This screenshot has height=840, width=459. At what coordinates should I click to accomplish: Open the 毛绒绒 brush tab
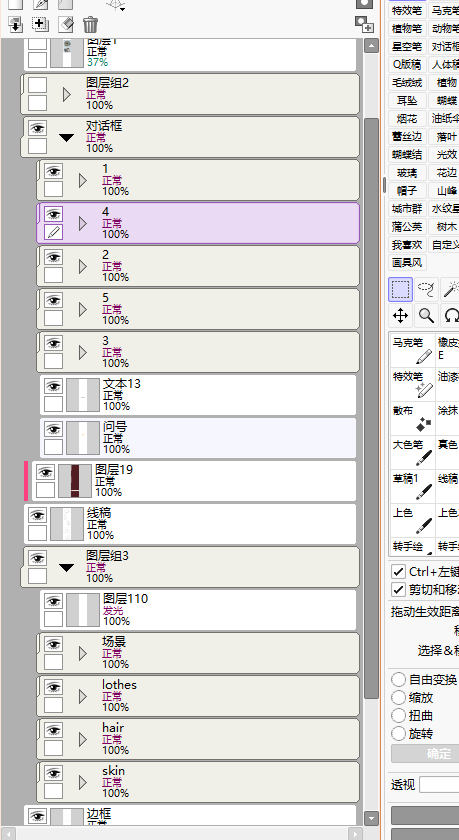click(x=407, y=82)
